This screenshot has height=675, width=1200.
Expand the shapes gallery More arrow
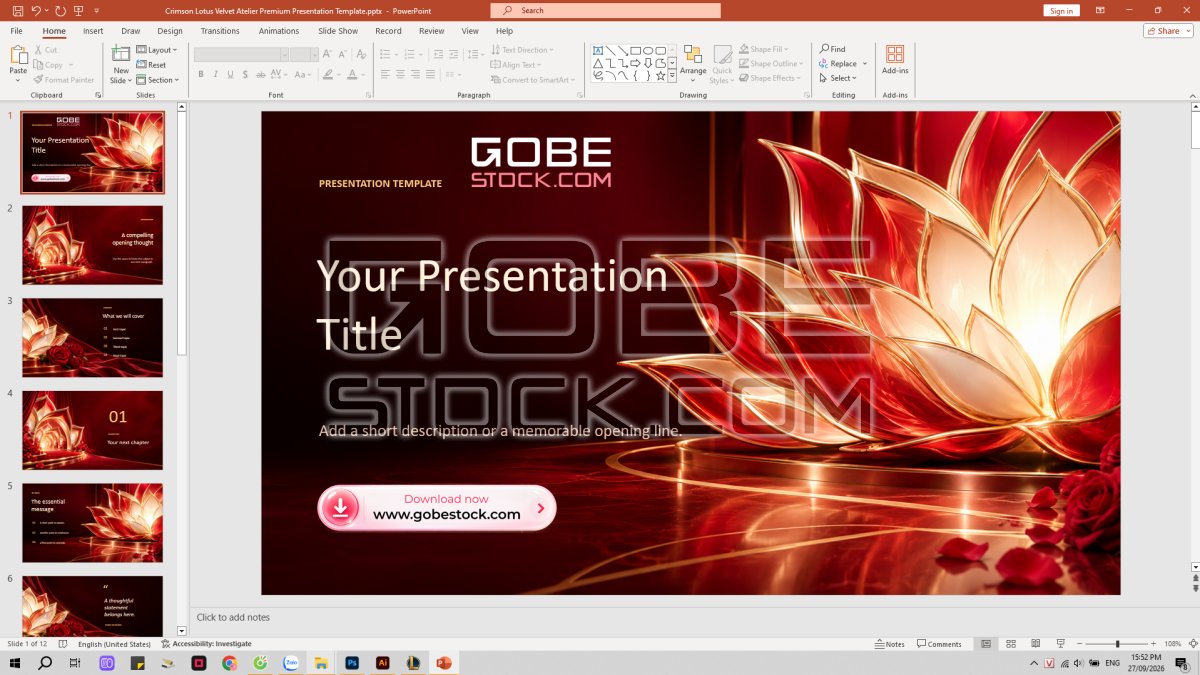pos(673,77)
